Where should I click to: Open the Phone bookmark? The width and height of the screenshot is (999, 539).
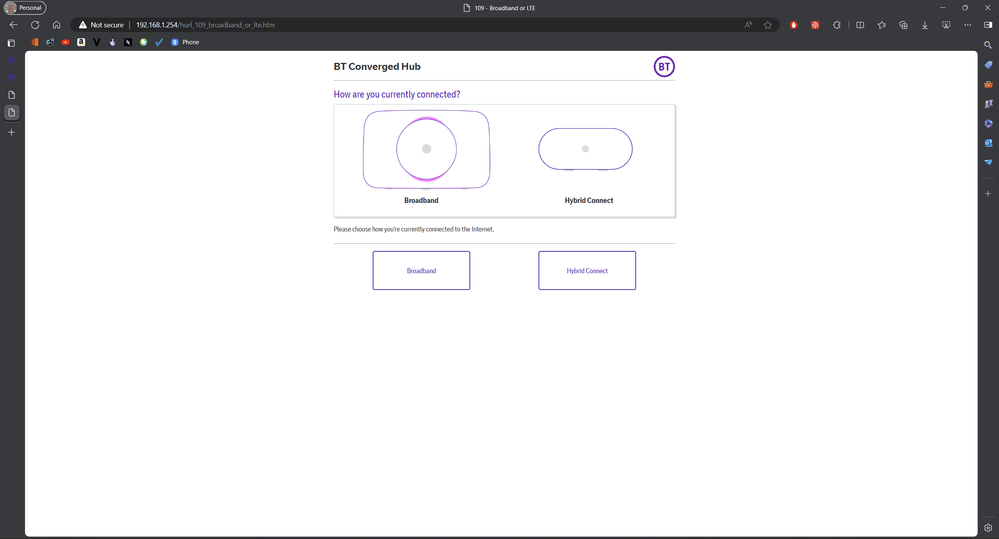pyautogui.click(x=185, y=42)
